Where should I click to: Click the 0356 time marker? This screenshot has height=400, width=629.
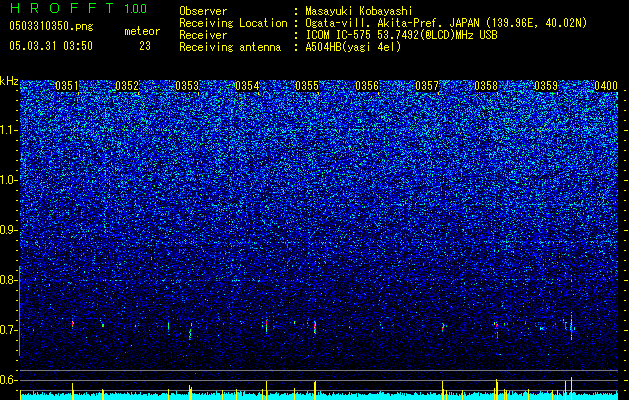tap(367, 86)
